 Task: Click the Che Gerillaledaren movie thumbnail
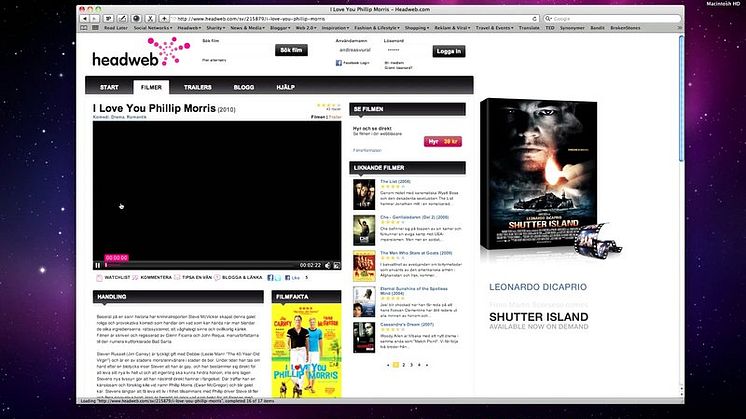[364, 230]
